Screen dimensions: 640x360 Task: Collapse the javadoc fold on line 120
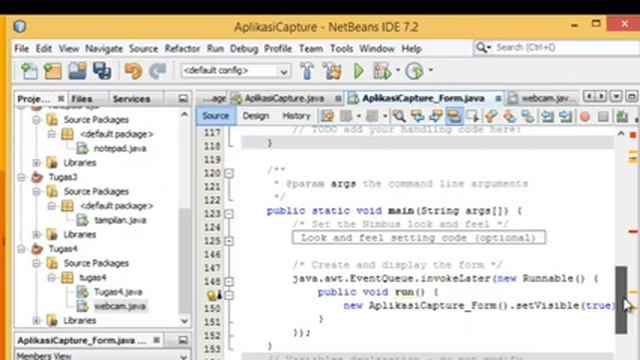pyautogui.click(x=229, y=173)
